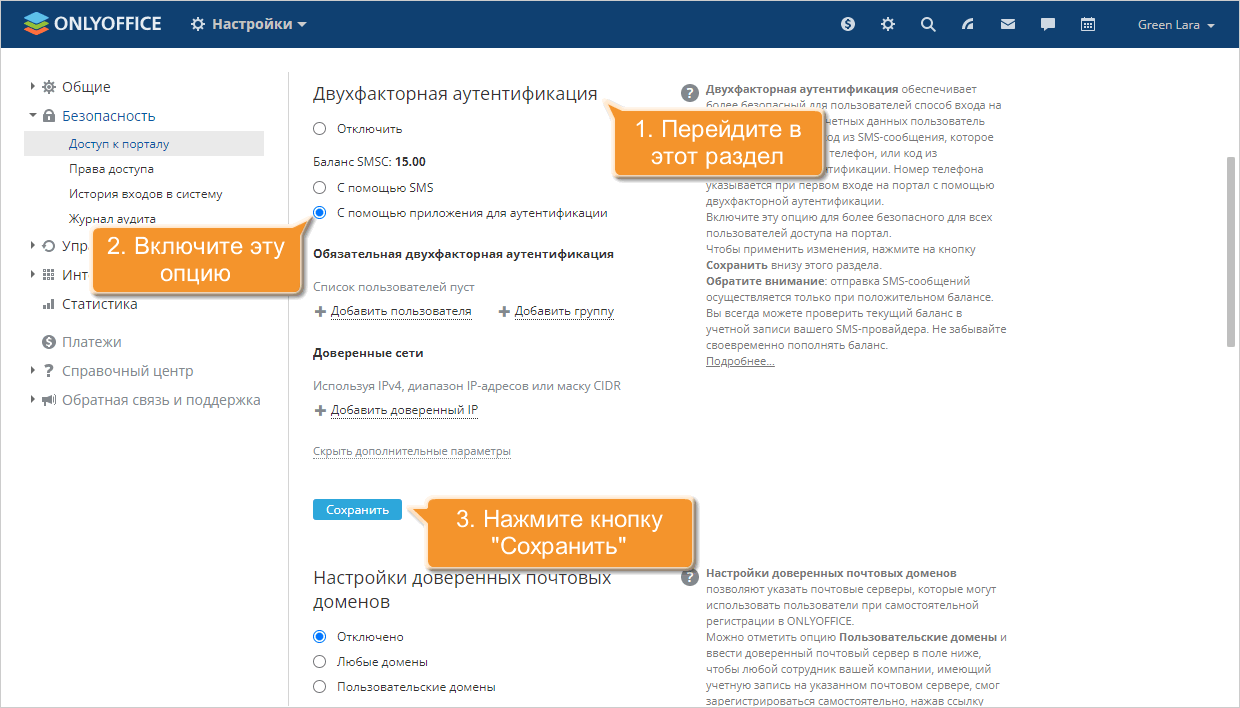The height and width of the screenshot is (708, 1240).
Task: Collapse the Безопасность section arrow
Action: pos(32,116)
